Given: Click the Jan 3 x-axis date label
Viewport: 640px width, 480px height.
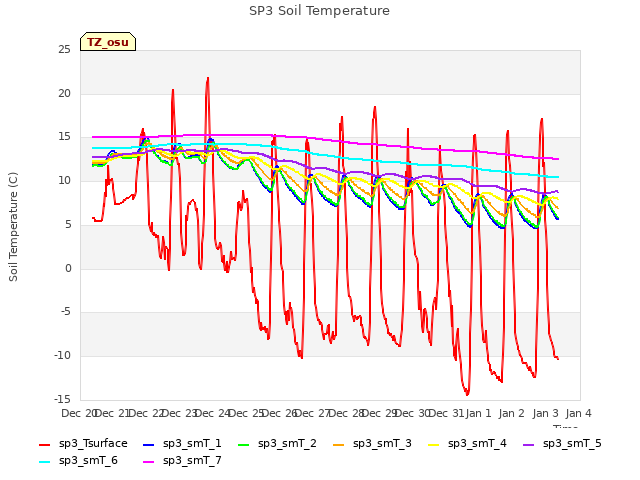Looking at the screenshot, I should coord(545,413).
